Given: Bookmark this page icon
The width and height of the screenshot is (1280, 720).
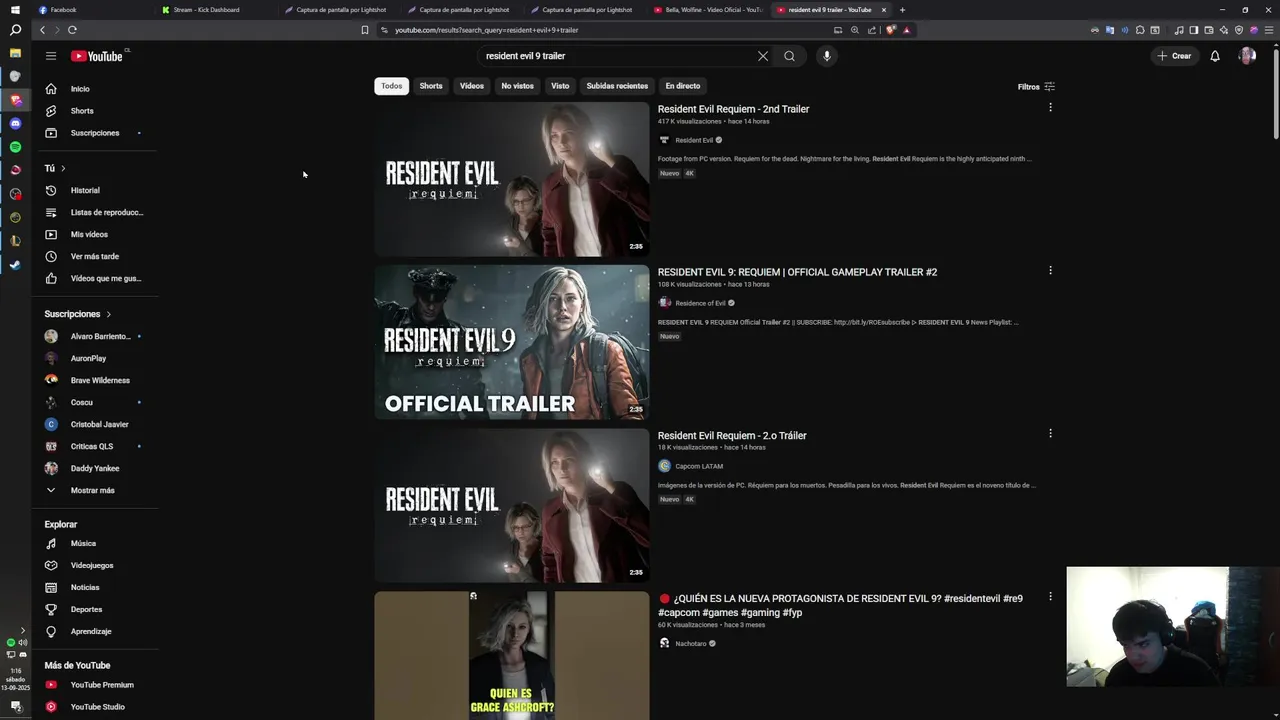Looking at the screenshot, I should point(365,30).
